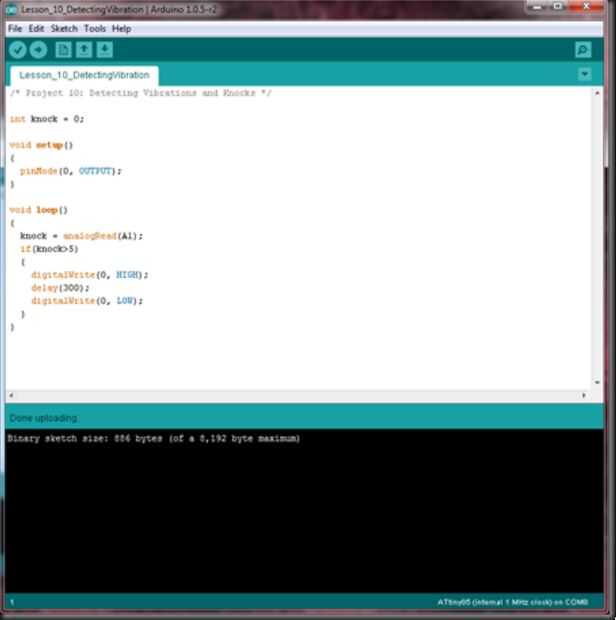The width and height of the screenshot is (616, 620).
Task: Click the 'Binary sketch size' console line
Action: tap(154, 439)
